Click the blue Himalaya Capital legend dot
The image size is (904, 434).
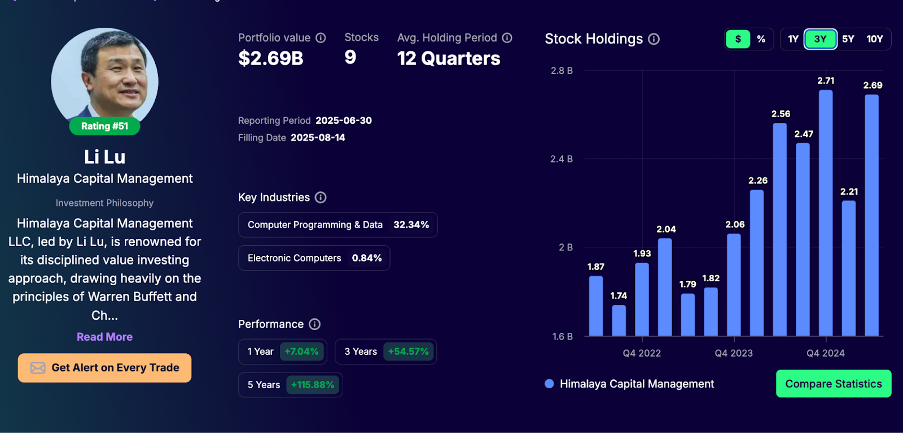tap(549, 384)
